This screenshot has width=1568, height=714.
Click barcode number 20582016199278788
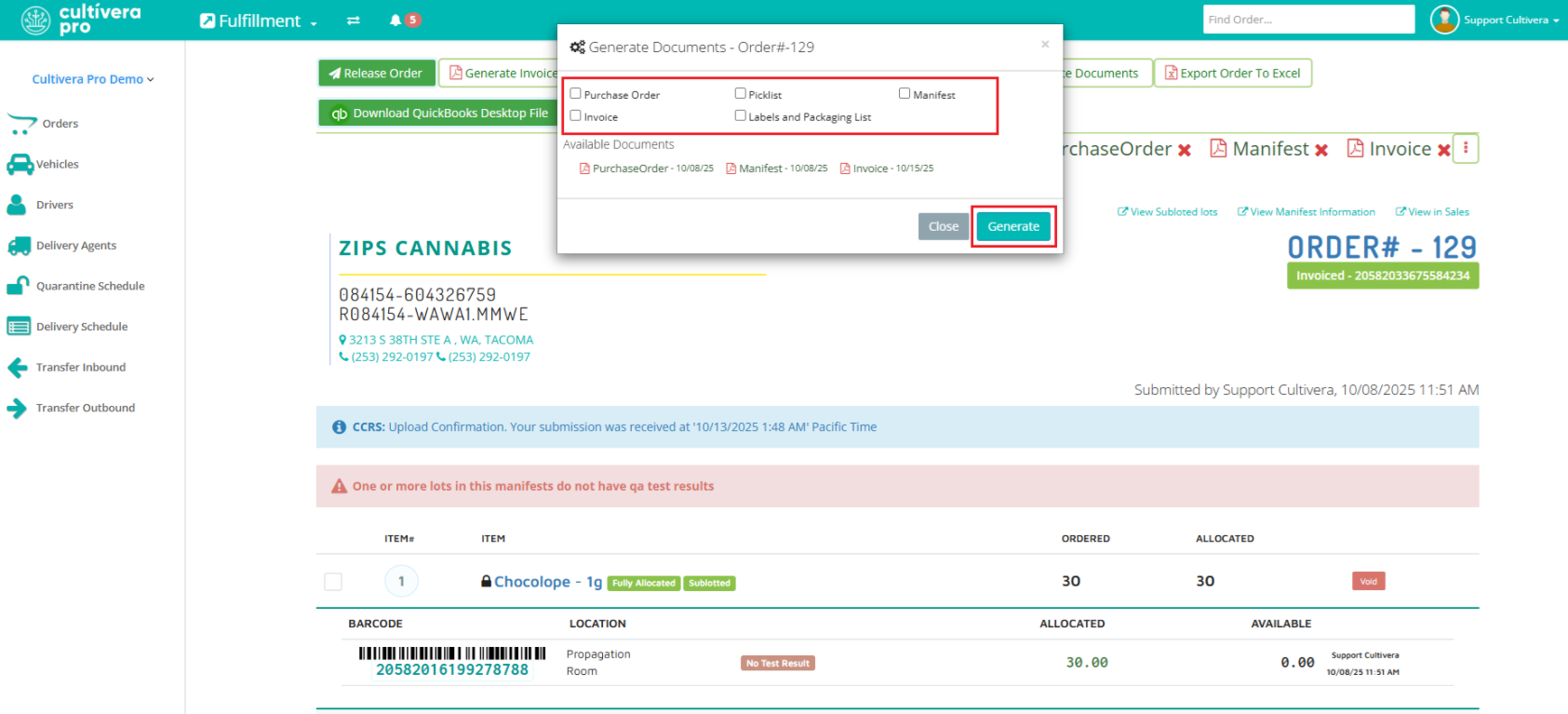tap(452, 669)
